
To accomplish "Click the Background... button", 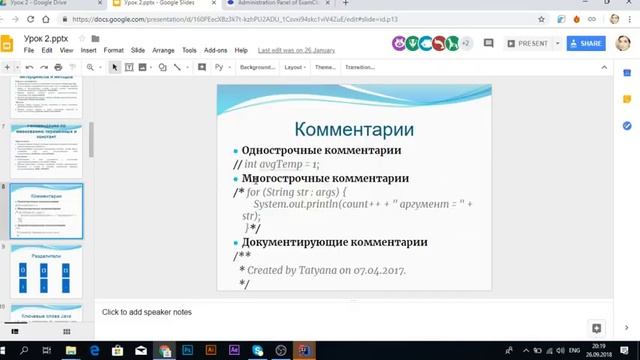I will point(257,67).
